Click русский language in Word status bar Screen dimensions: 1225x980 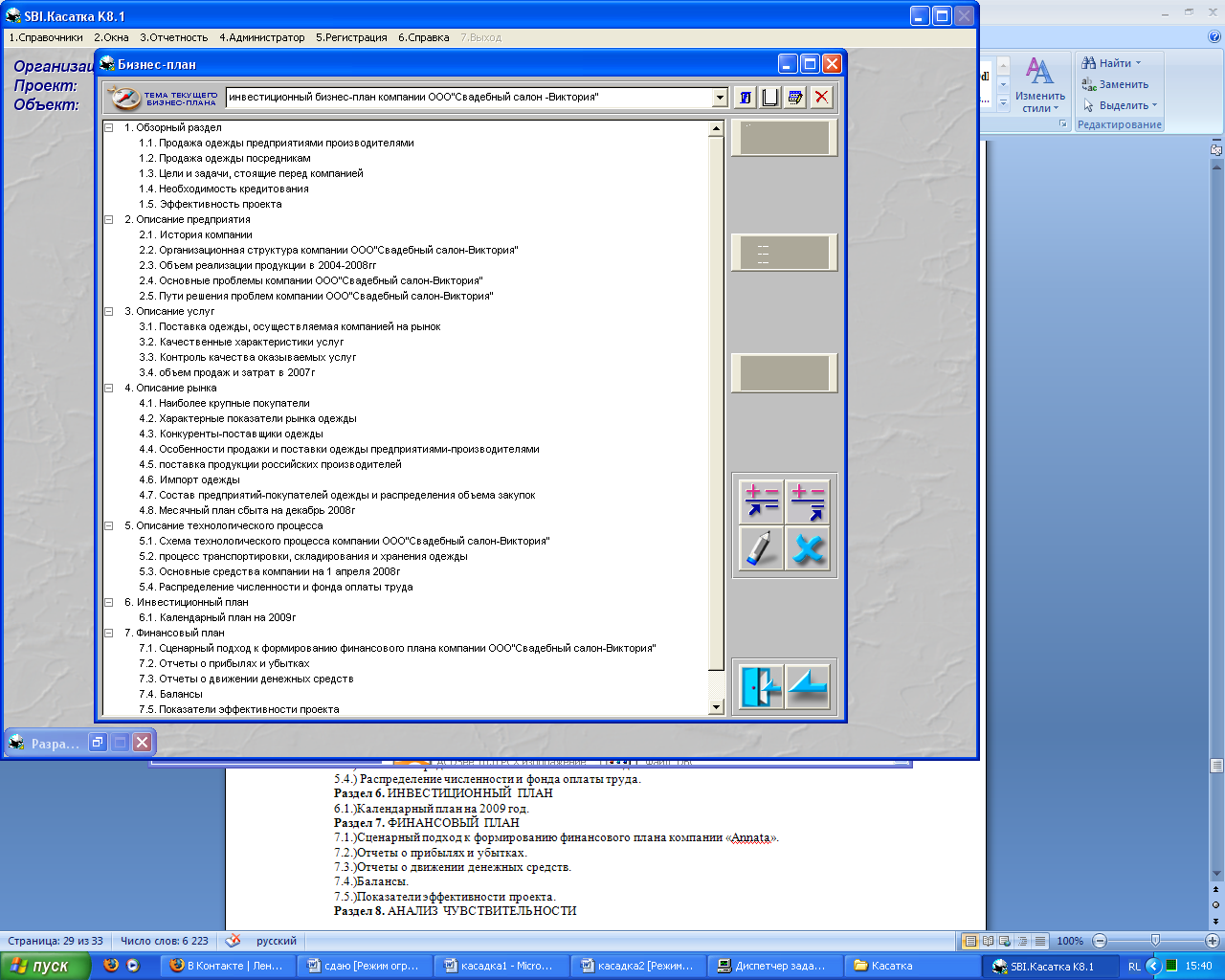coord(277,941)
